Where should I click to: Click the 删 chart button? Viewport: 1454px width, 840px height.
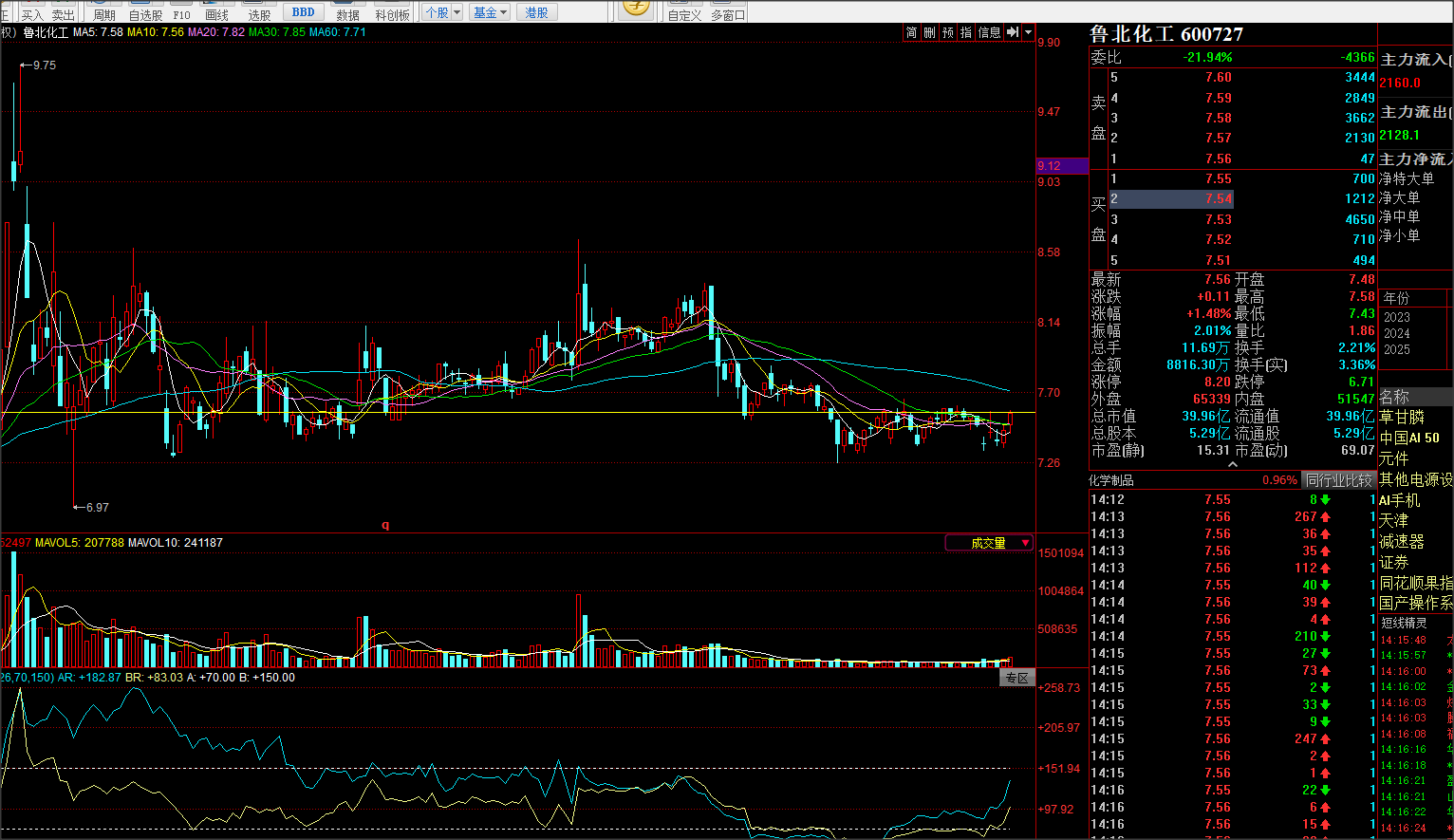[929, 32]
